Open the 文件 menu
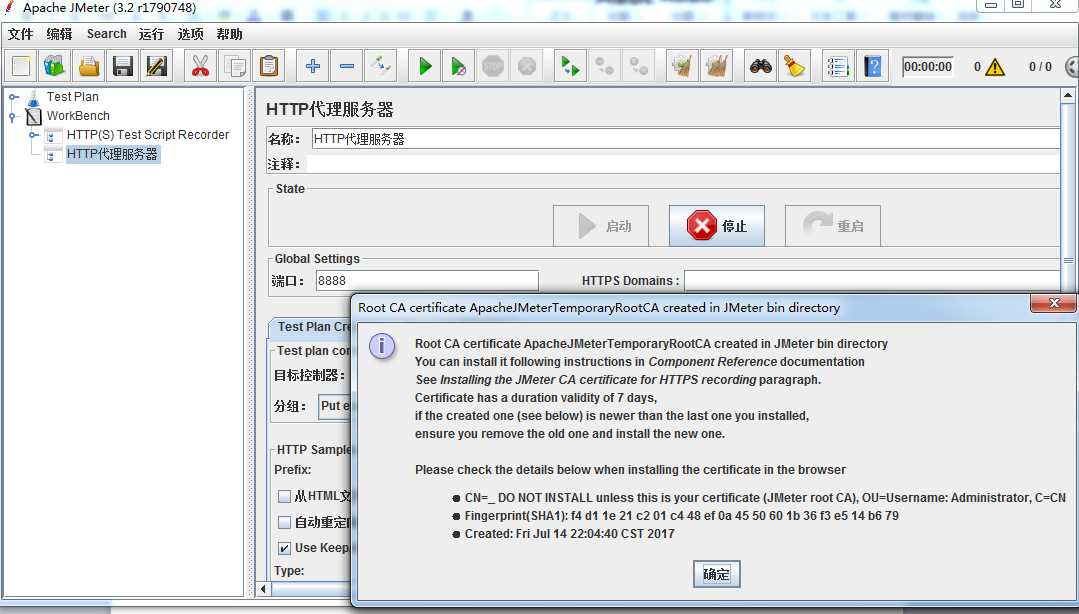Screen dimensions: 1079x614 click(21, 34)
